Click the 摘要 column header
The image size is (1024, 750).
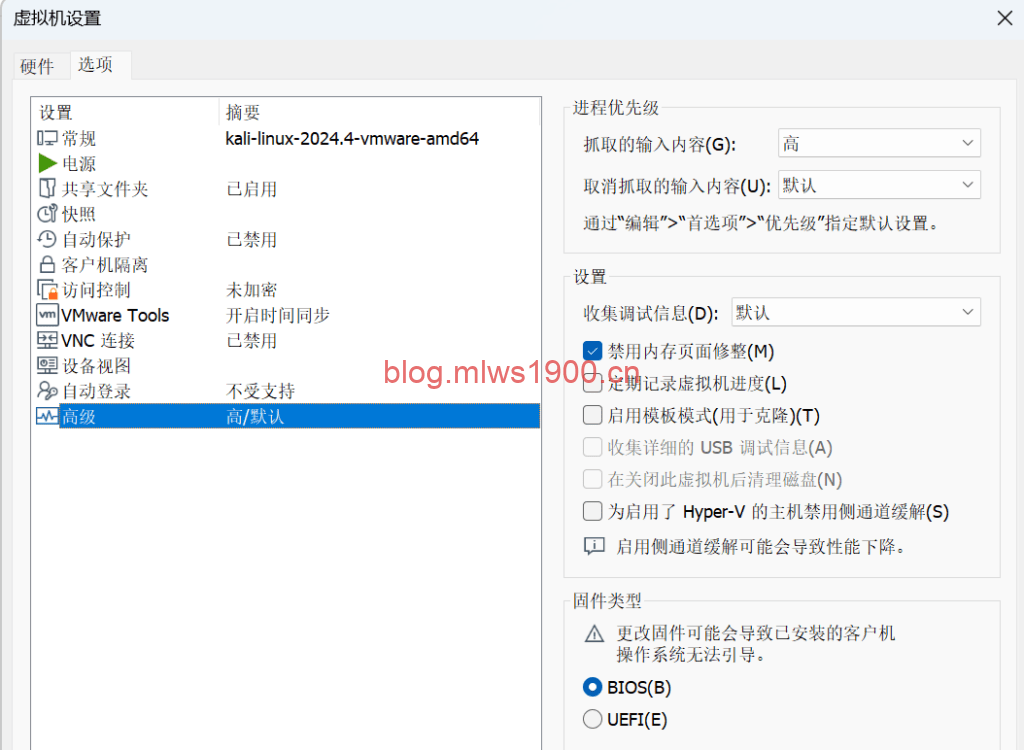click(243, 112)
